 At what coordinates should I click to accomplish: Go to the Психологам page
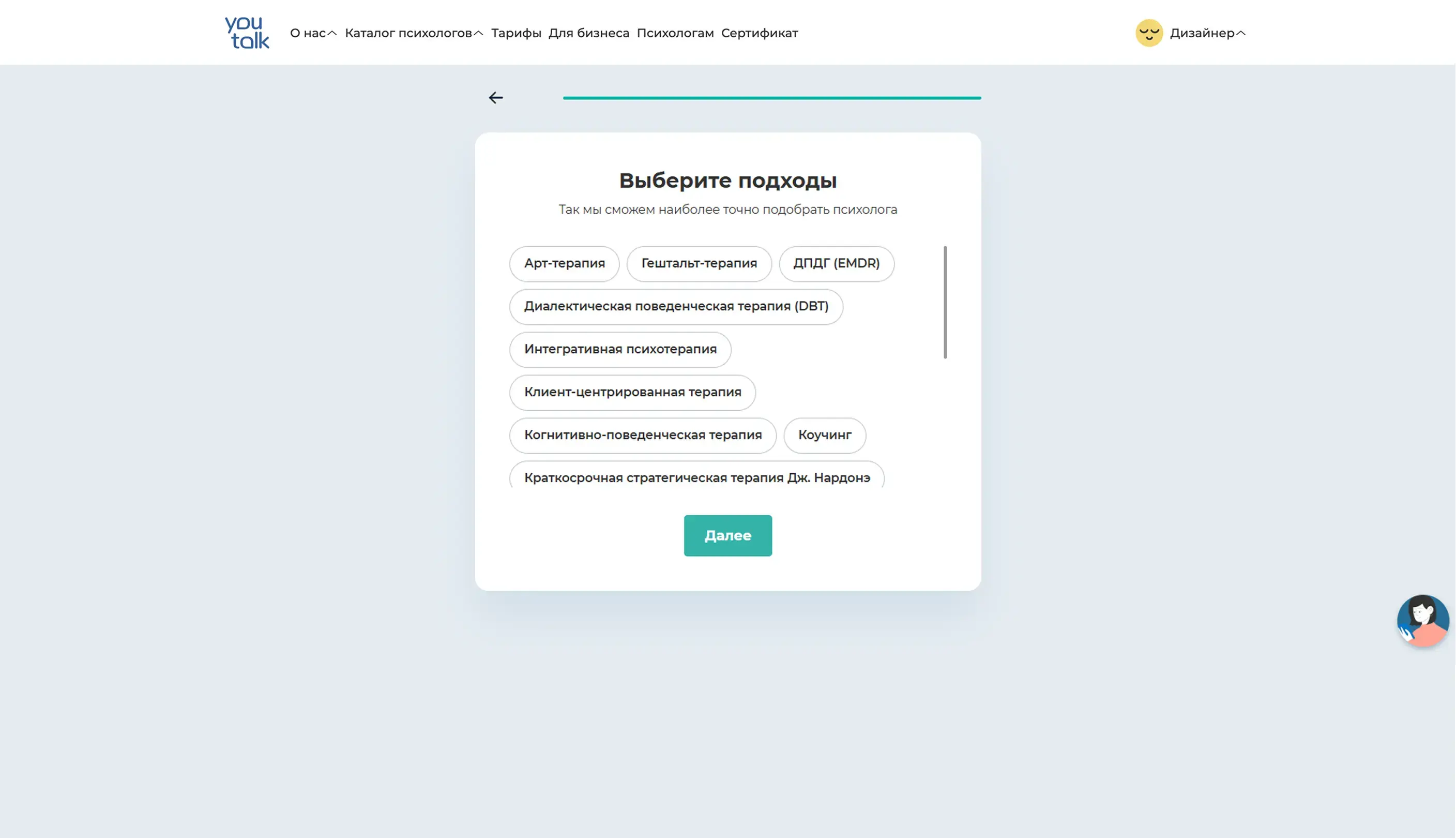pyautogui.click(x=675, y=34)
